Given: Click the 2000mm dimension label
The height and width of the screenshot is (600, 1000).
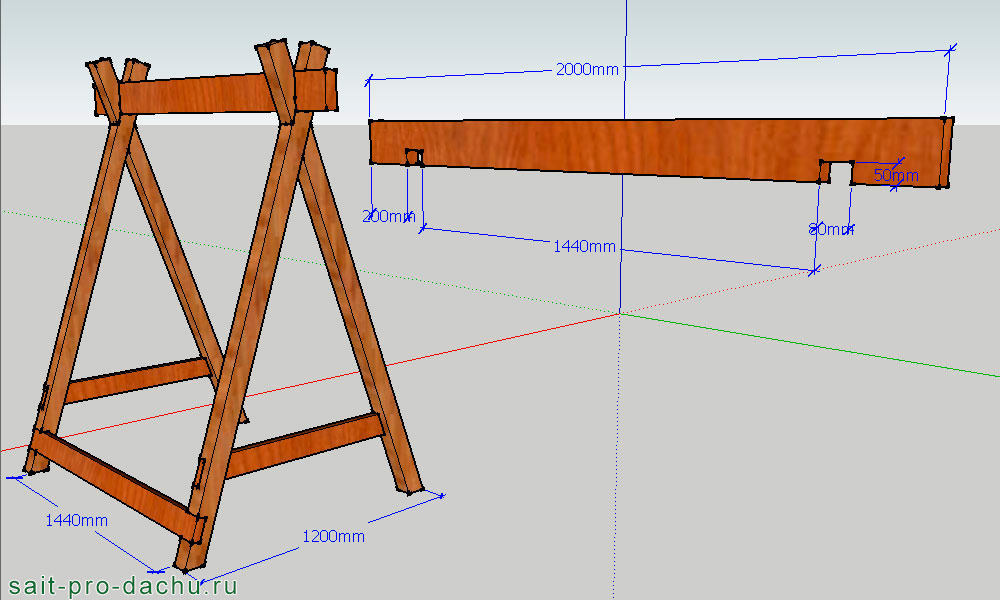Looking at the screenshot, I should (x=587, y=69).
